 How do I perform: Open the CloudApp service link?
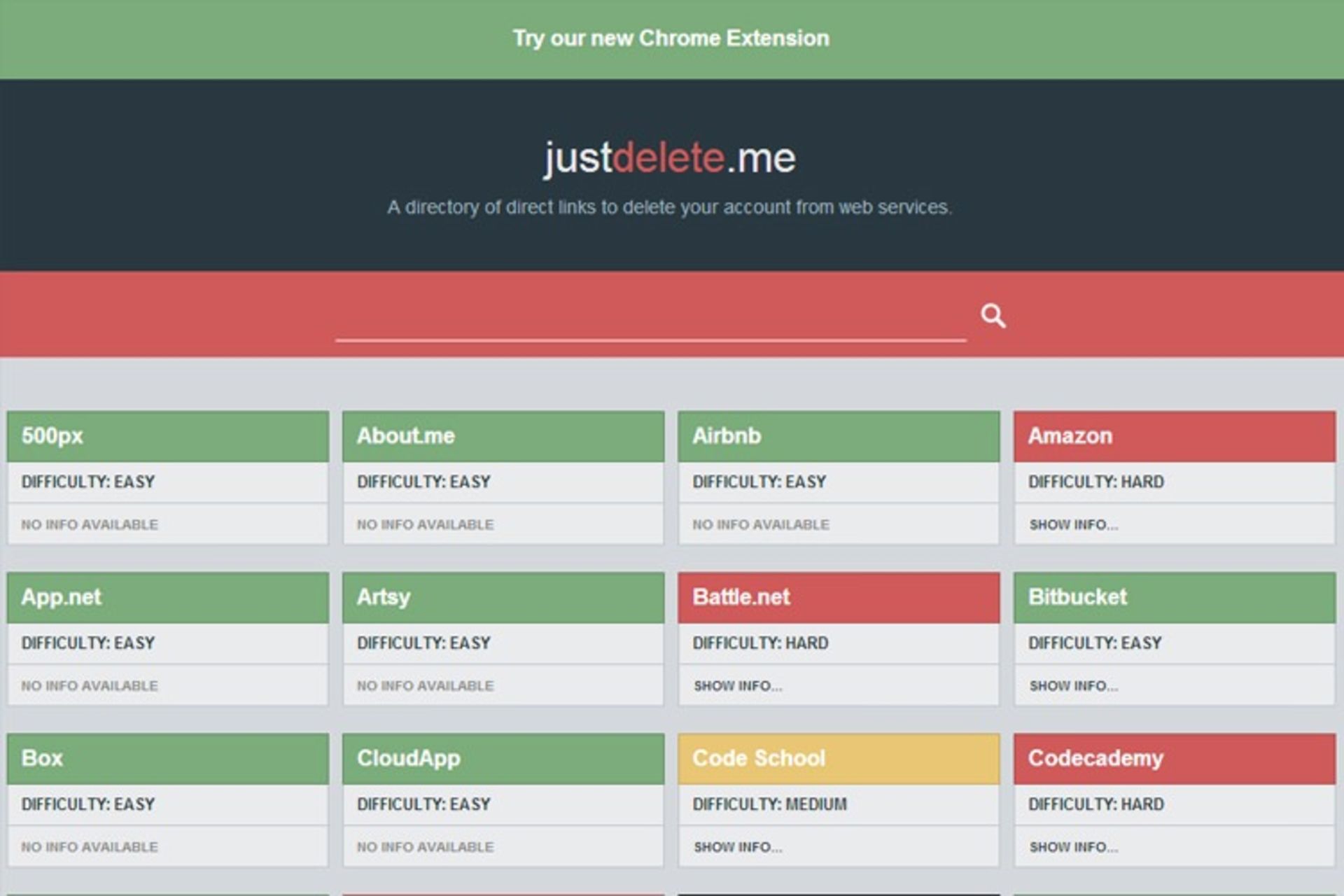[x=503, y=758]
